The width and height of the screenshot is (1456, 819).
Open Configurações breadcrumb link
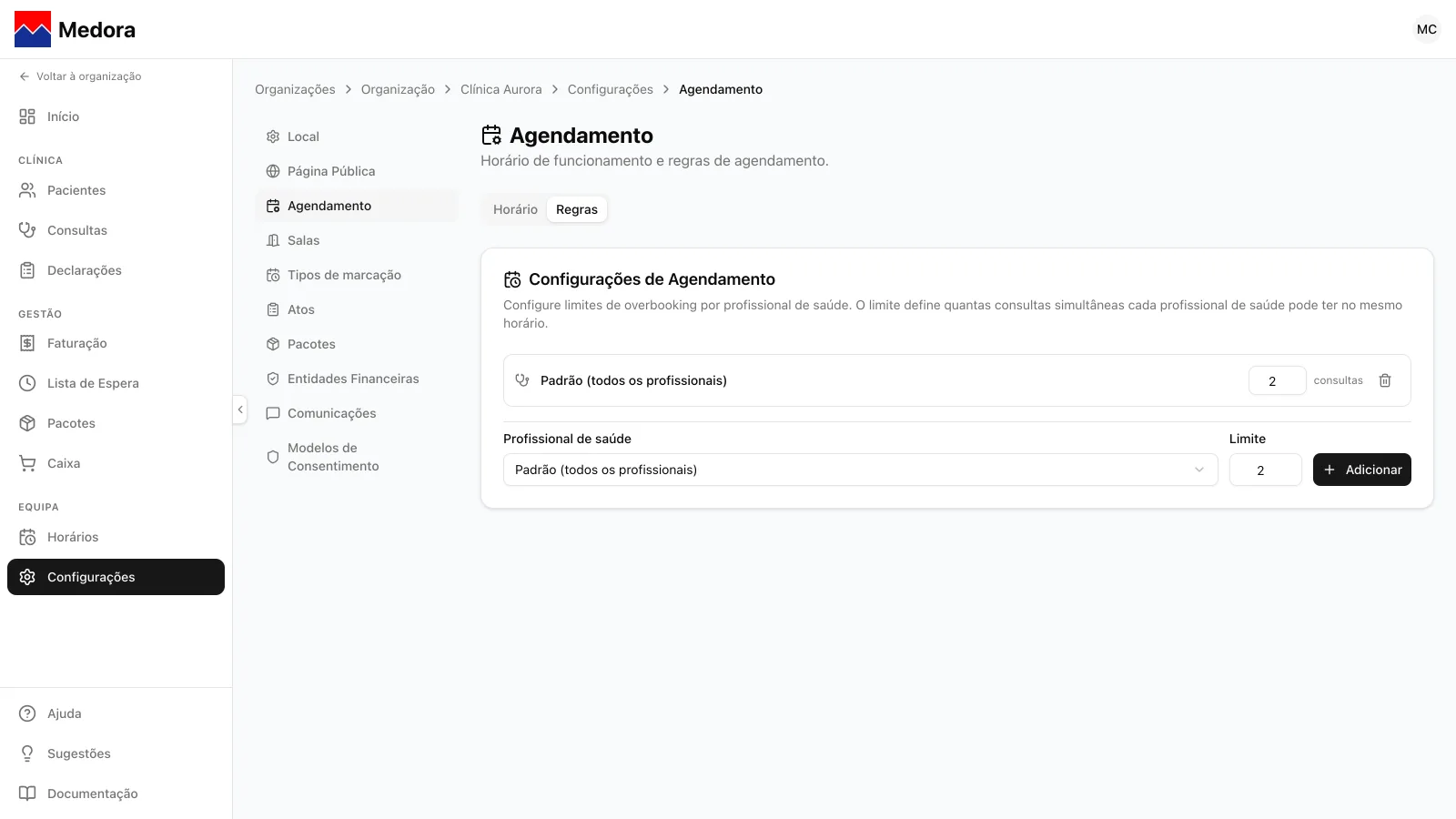click(610, 89)
